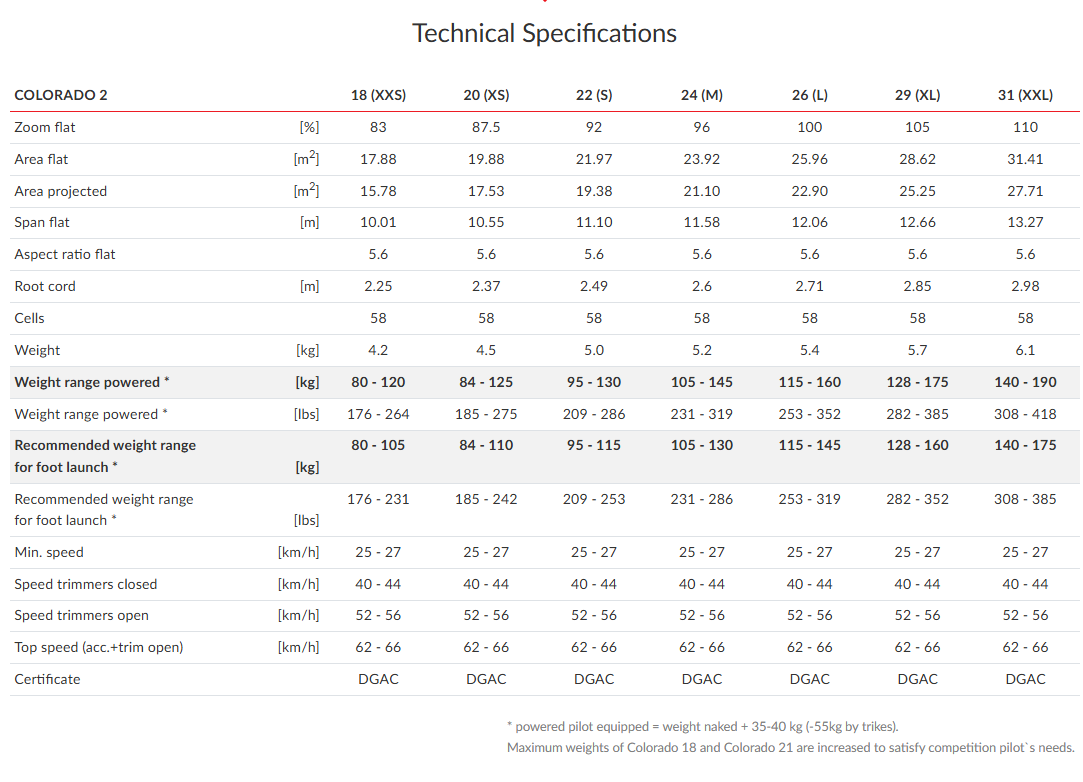Viewport: 1083px width, 782px height.
Task: Click the 31 (XXL) column header
Action: pos(1025,96)
